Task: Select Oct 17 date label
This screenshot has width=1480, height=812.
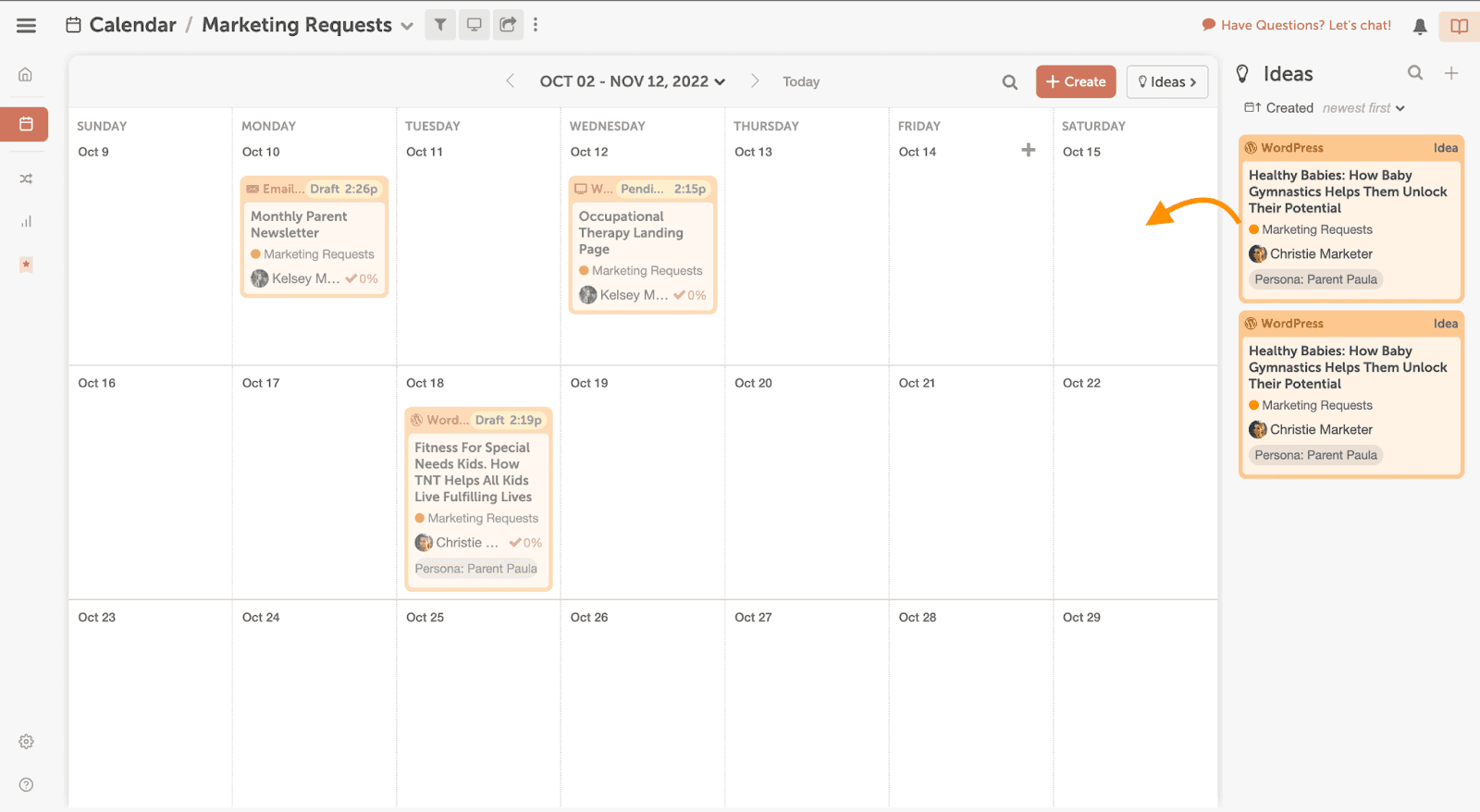Action: coord(261,383)
